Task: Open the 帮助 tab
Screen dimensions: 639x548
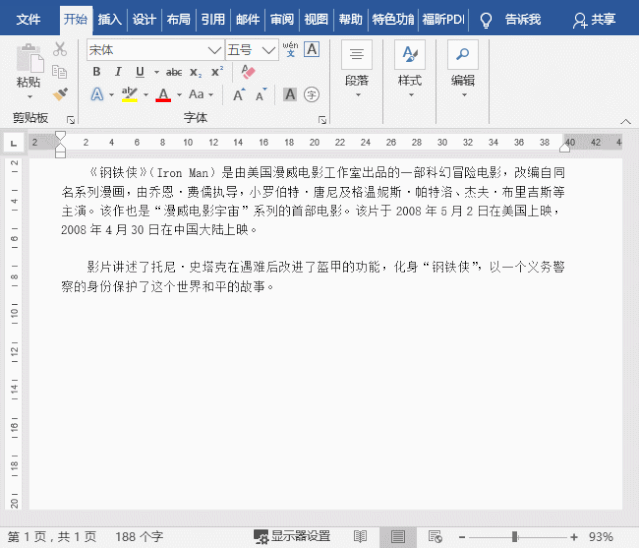Action: [350, 19]
